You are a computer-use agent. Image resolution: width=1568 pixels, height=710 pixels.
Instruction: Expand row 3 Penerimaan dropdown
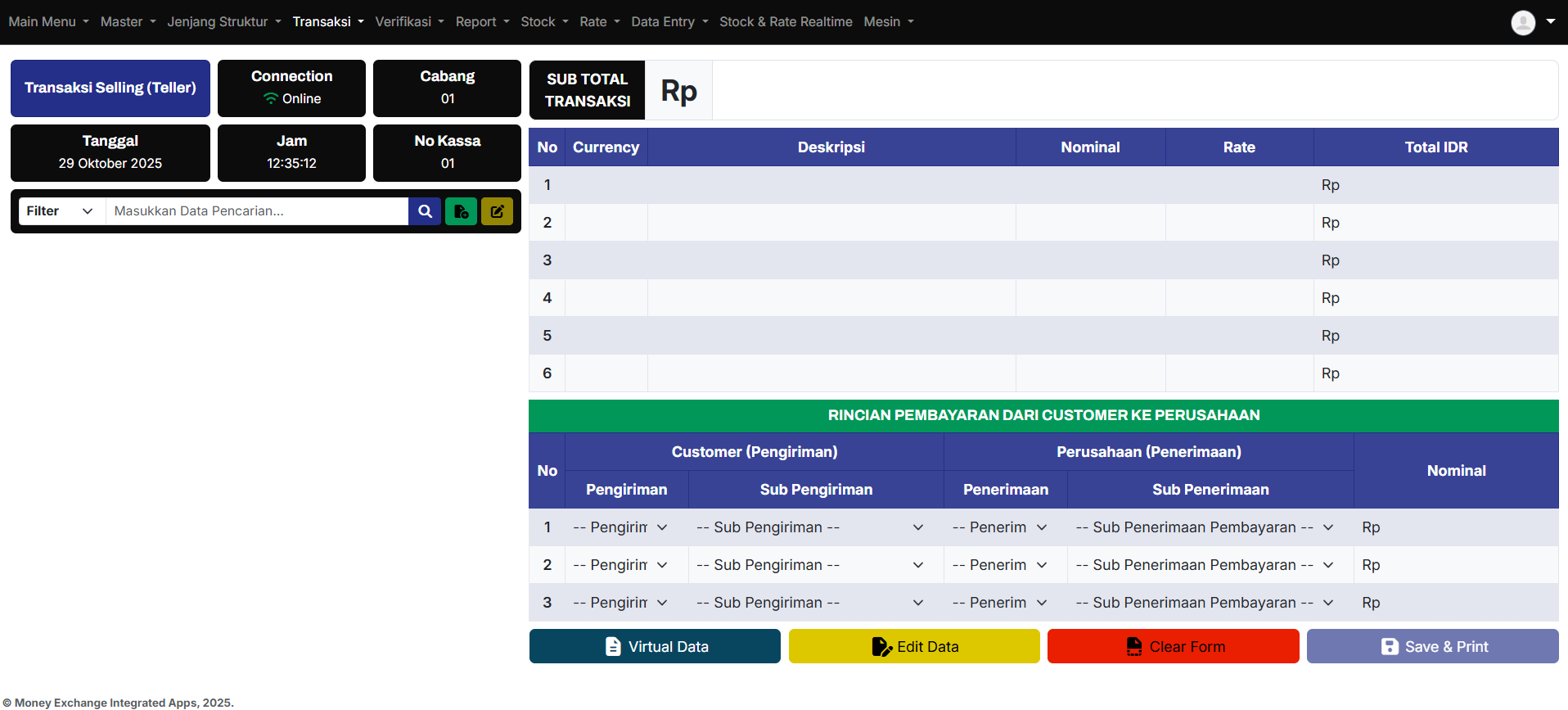999,603
